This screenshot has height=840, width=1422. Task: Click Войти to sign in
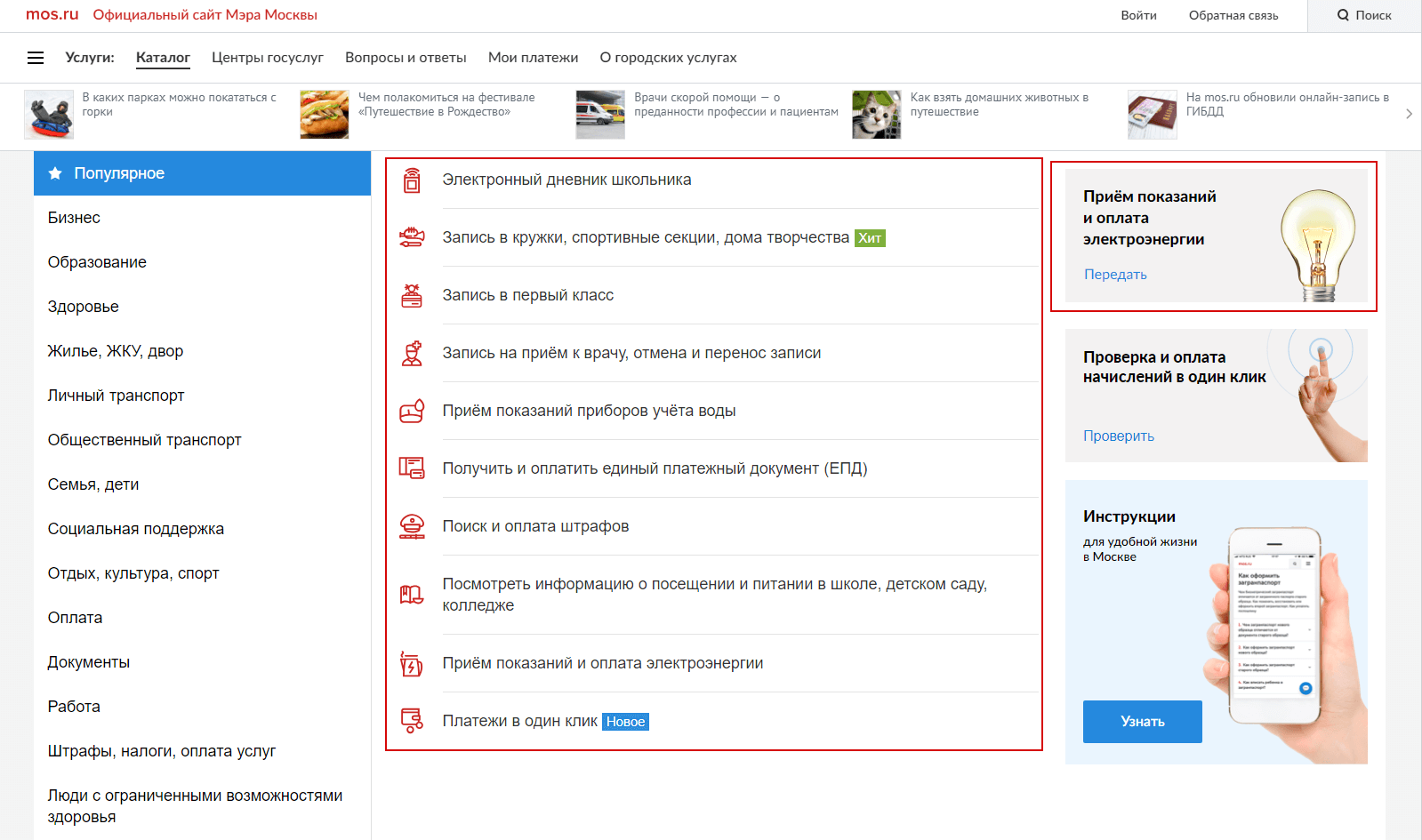[x=1138, y=15]
